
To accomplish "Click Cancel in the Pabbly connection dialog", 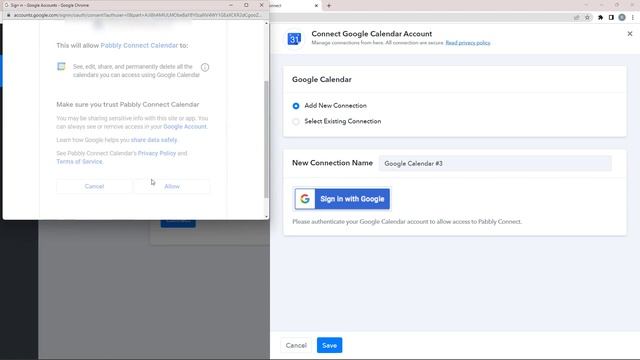I will (x=296, y=345).
